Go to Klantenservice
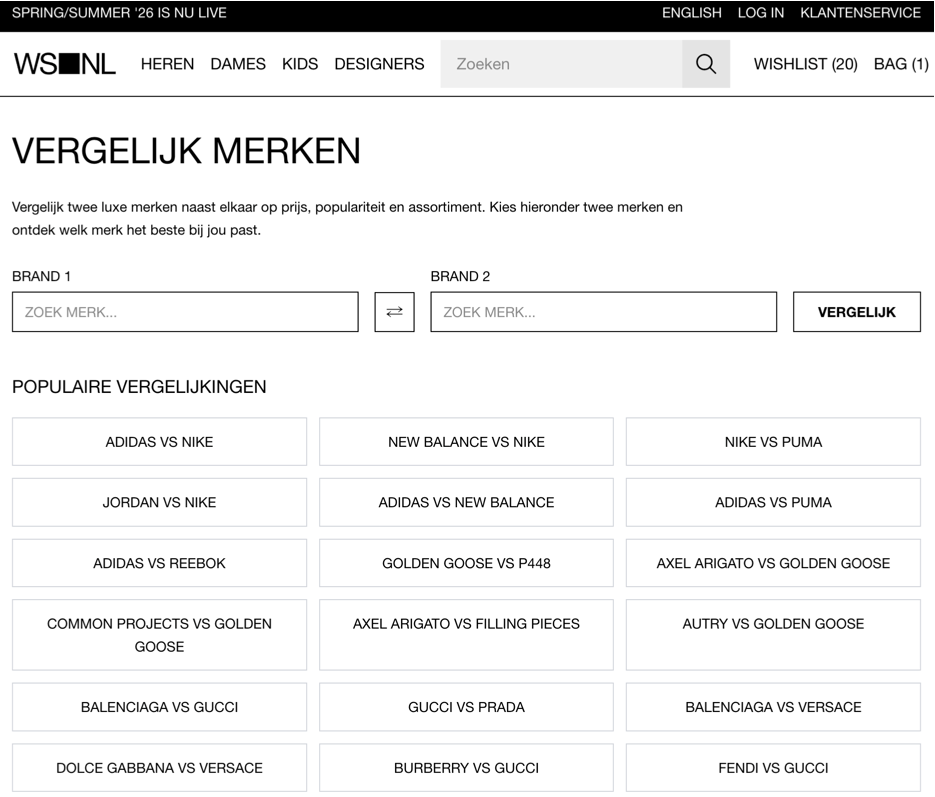 pyautogui.click(x=860, y=13)
